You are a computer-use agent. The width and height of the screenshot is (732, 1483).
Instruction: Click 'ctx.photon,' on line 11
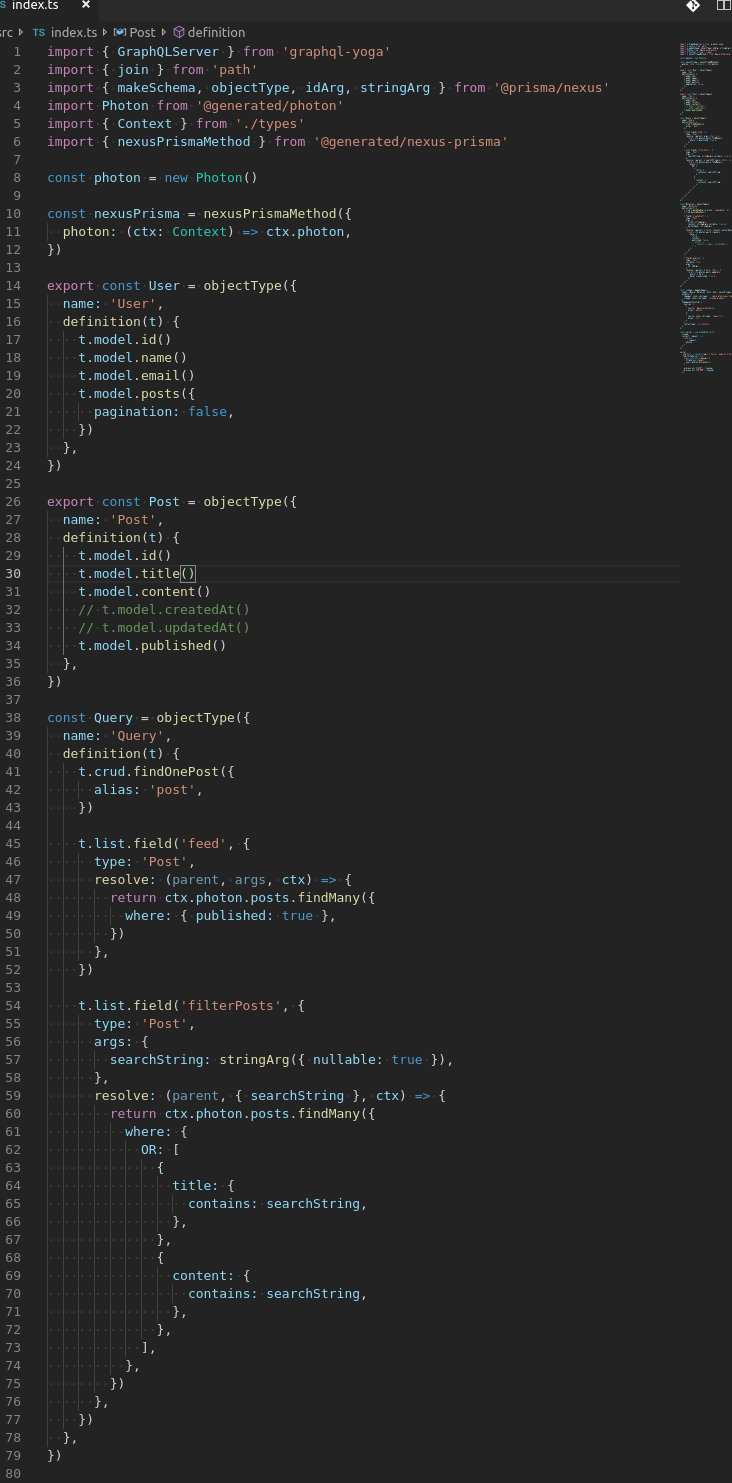tap(309, 232)
